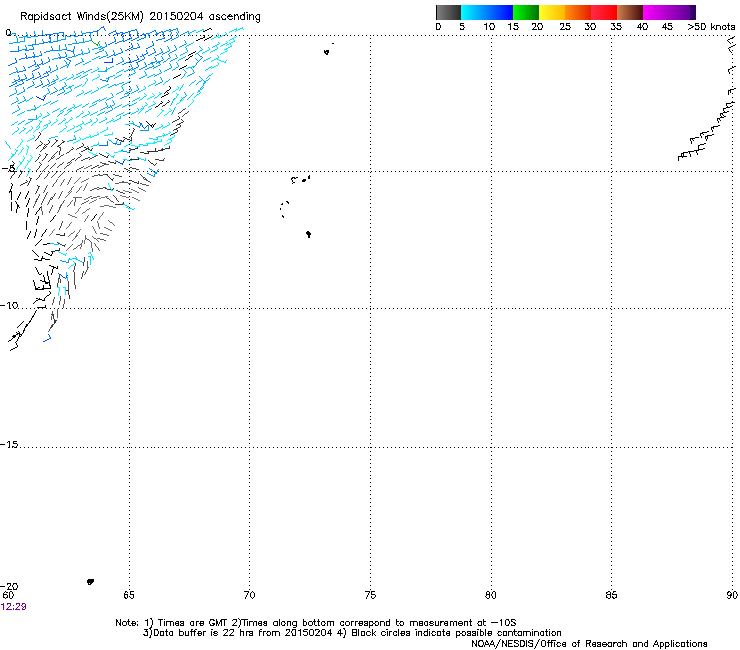Click the gray 0-5 knots color band
This screenshot has width=740, height=650.
click(448, 12)
